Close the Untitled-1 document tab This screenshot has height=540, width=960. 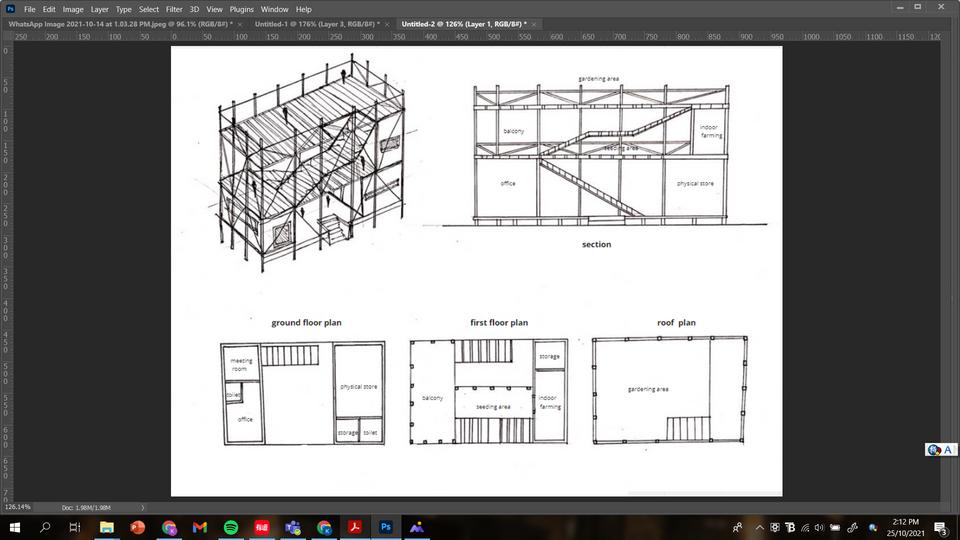pyautogui.click(x=387, y=24)
